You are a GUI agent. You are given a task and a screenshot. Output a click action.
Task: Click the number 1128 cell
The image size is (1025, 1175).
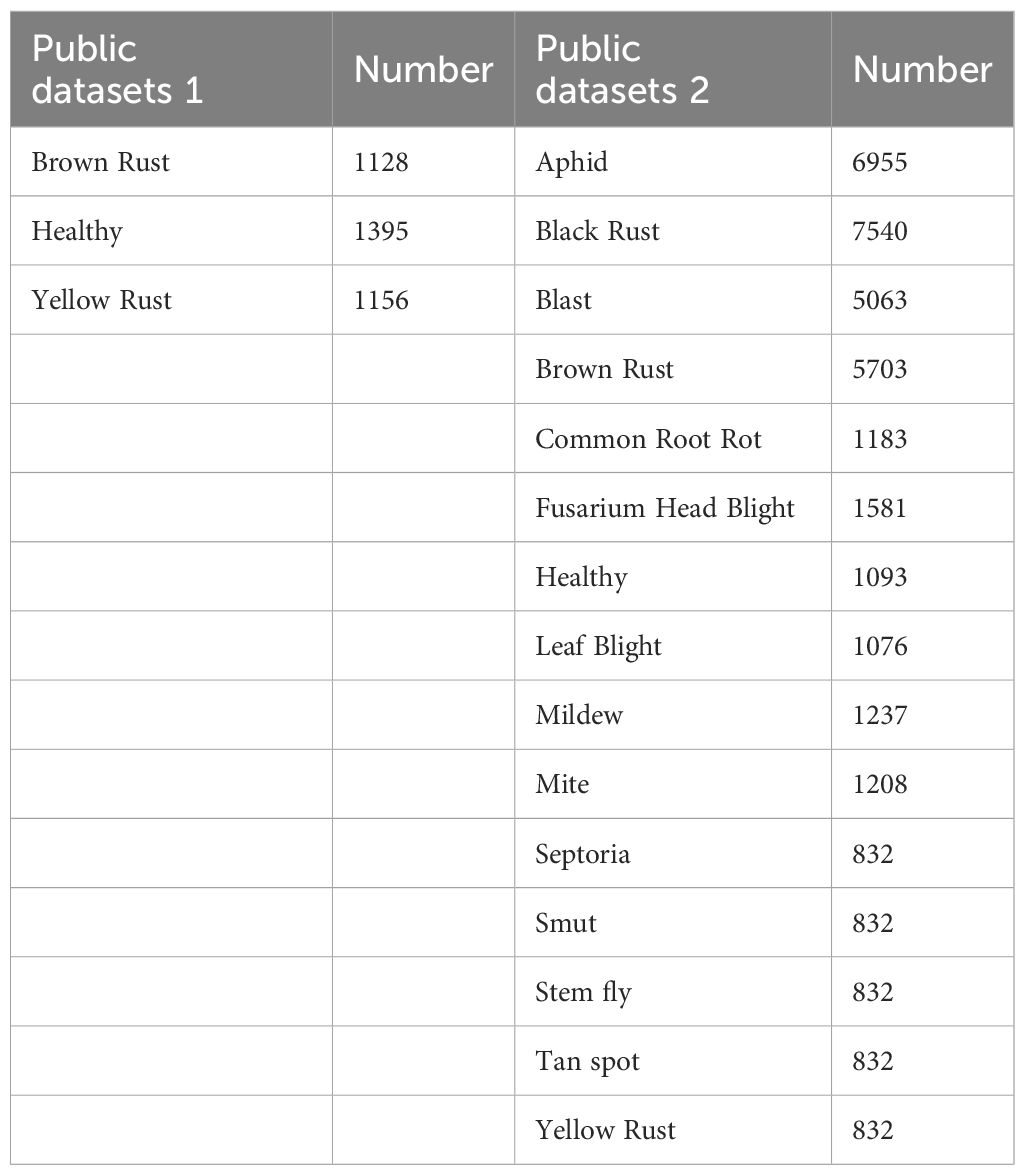click(381, 162)
